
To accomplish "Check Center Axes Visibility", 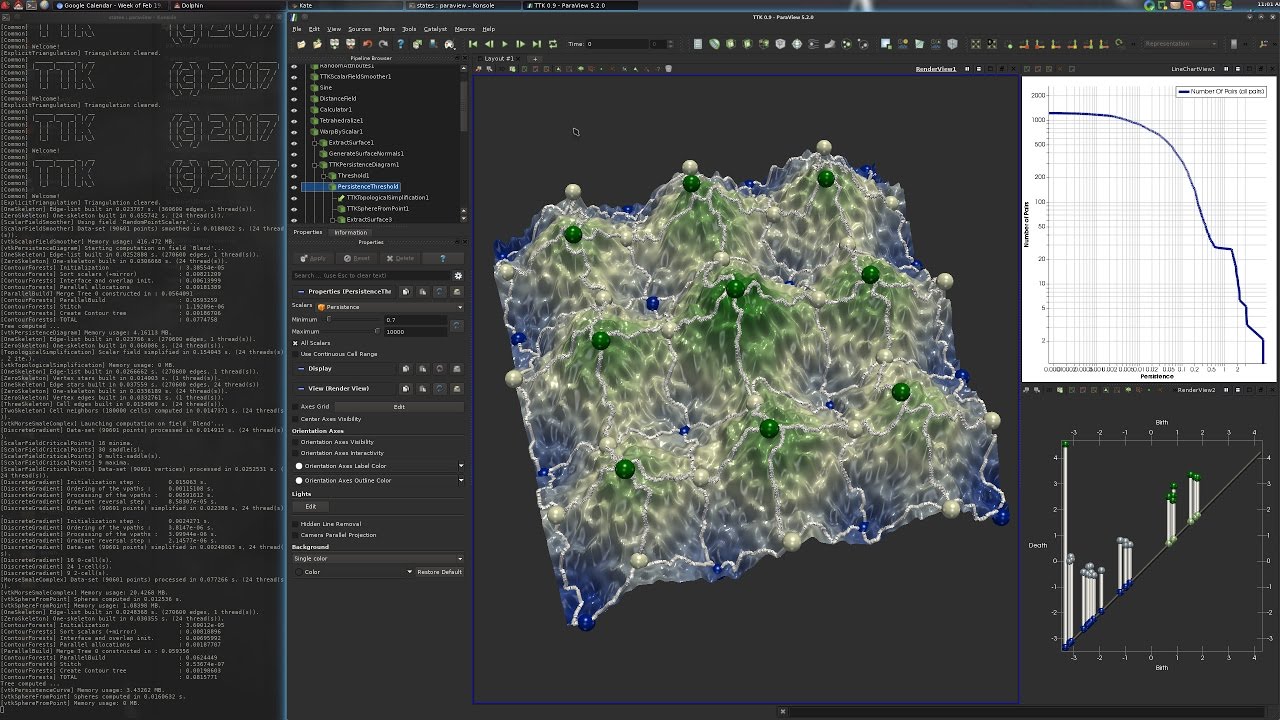I will coord(296,419).
